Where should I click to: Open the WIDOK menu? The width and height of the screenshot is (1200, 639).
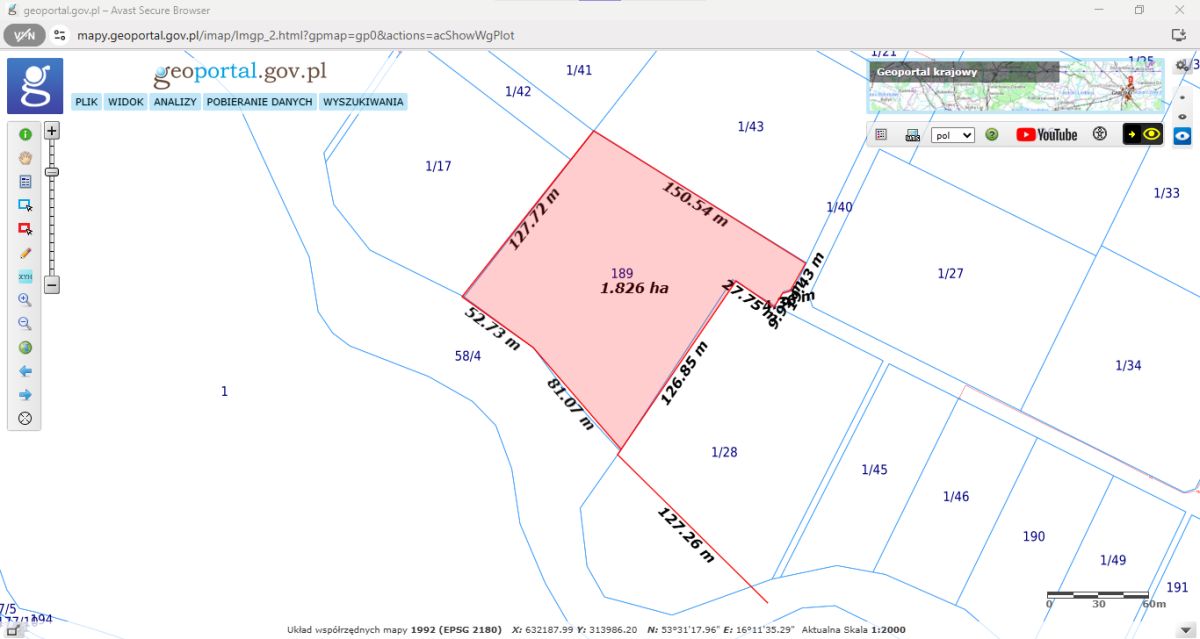pyautogui.click(x=126, y=102)
